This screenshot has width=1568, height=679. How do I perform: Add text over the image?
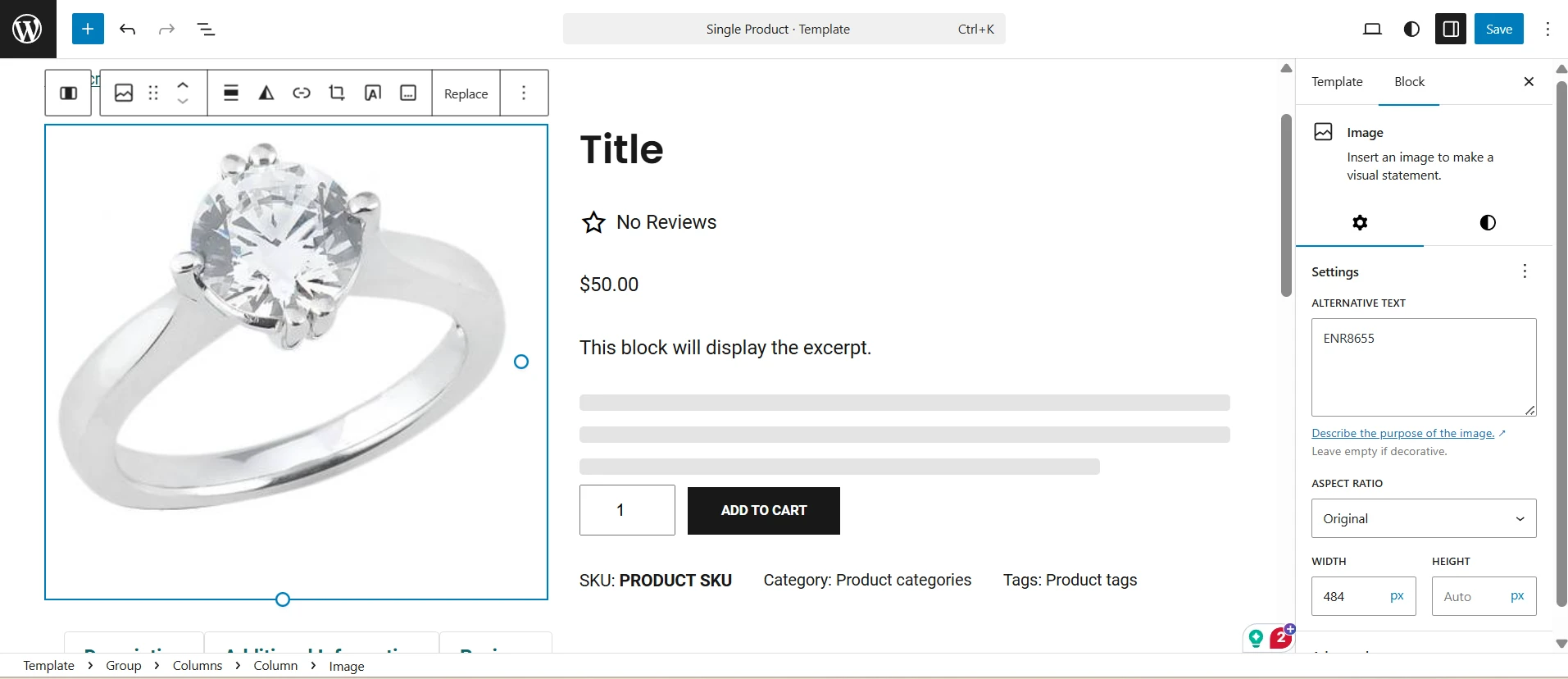click(373, 93)
